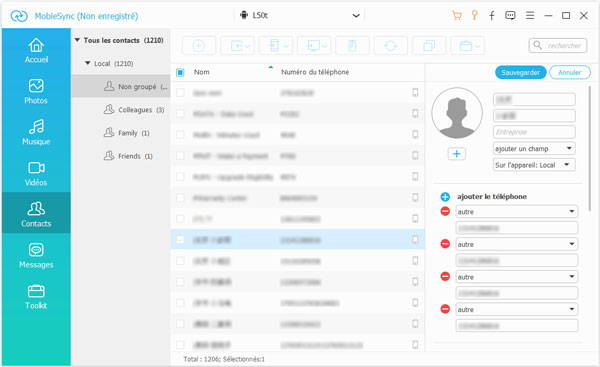Click the shopping cart purchase icon
600x367 pixels.
point(457,15)
